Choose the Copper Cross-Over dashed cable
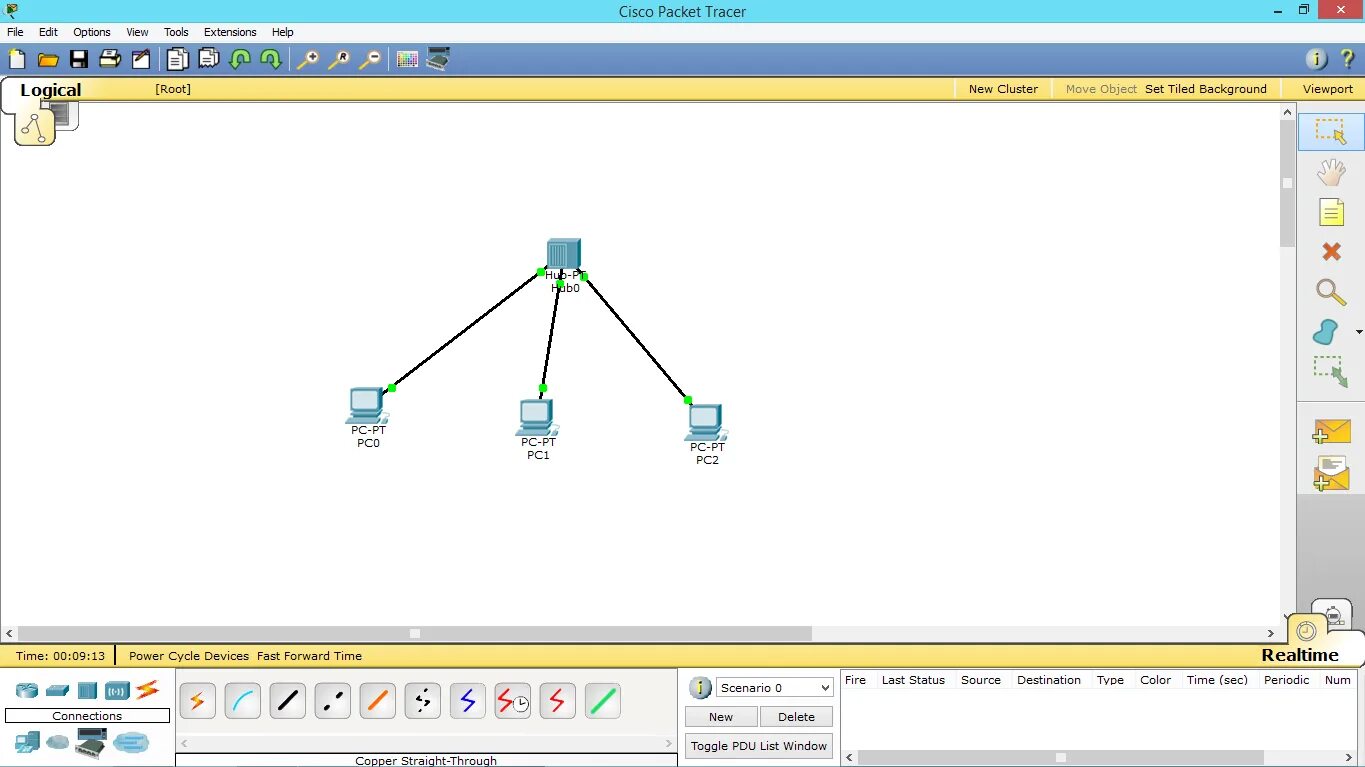This screenshot has width=1365, height=767. point(332,702)
